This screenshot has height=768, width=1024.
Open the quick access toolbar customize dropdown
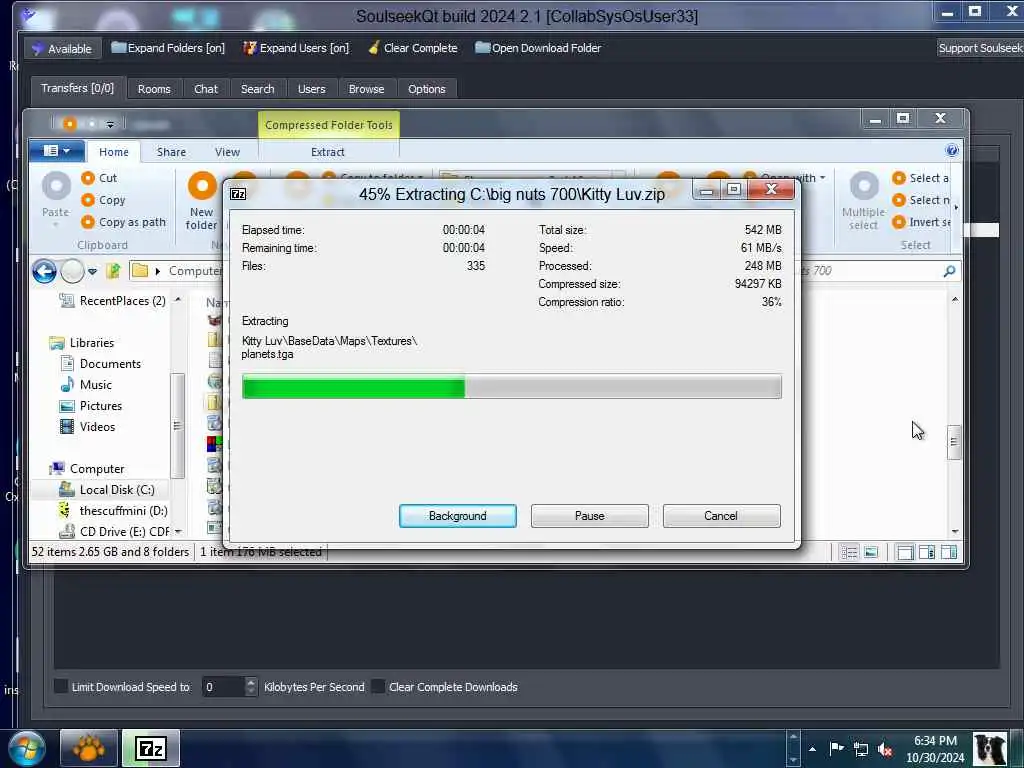coord(110,124)
